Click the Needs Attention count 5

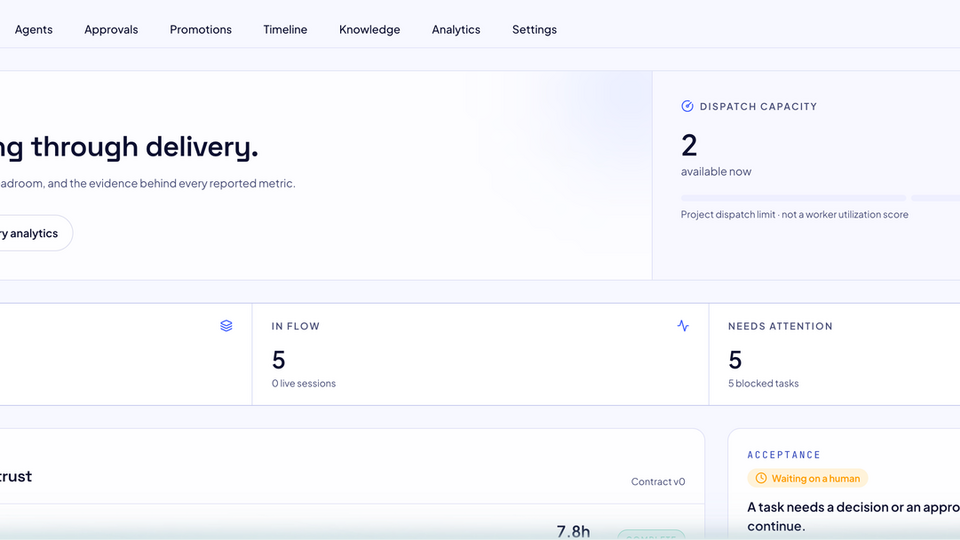tap(735, 360)
